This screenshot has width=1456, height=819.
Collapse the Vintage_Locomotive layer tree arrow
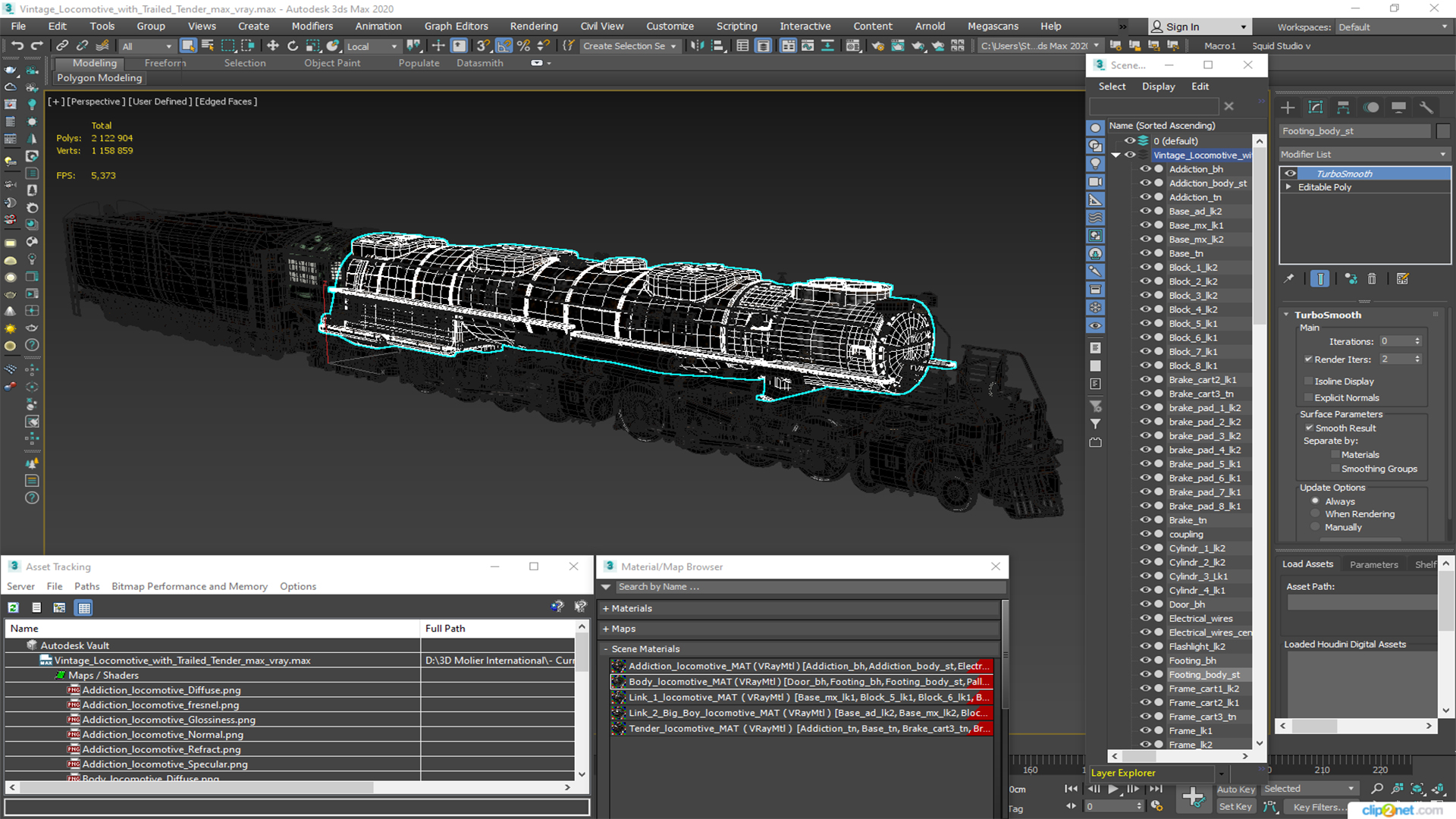click(x=1116, y=155)
